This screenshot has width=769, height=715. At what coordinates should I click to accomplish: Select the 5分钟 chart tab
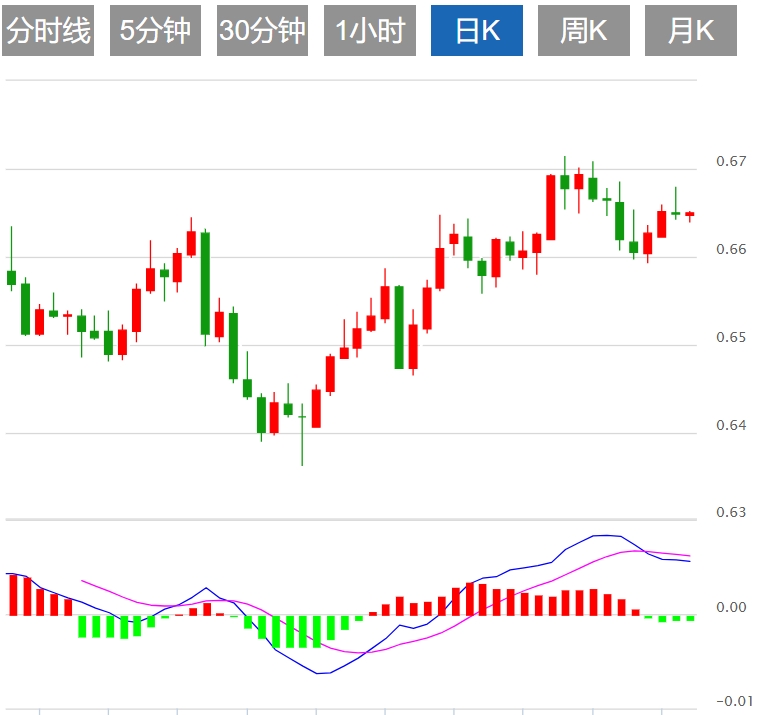155,31
